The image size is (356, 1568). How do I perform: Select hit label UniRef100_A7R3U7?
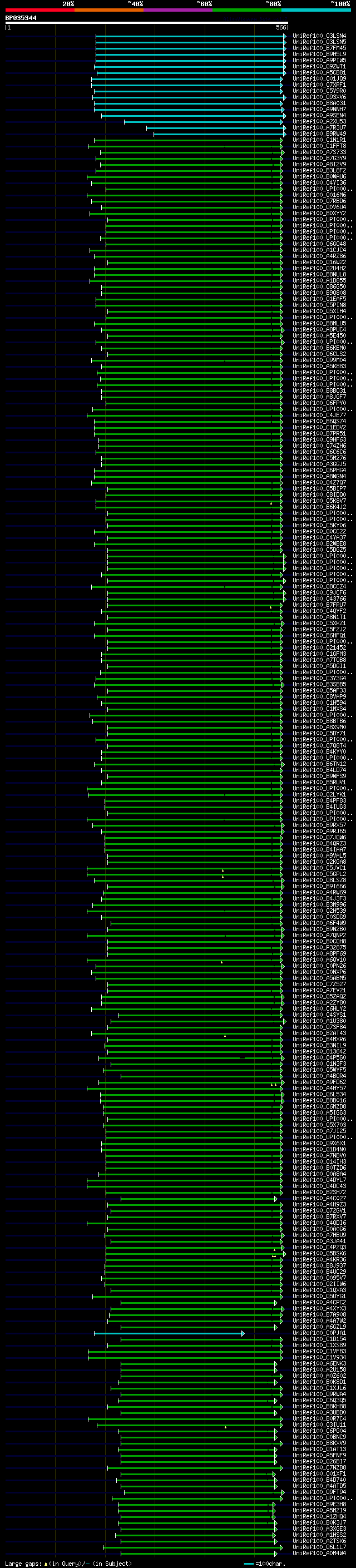[319, 128]
